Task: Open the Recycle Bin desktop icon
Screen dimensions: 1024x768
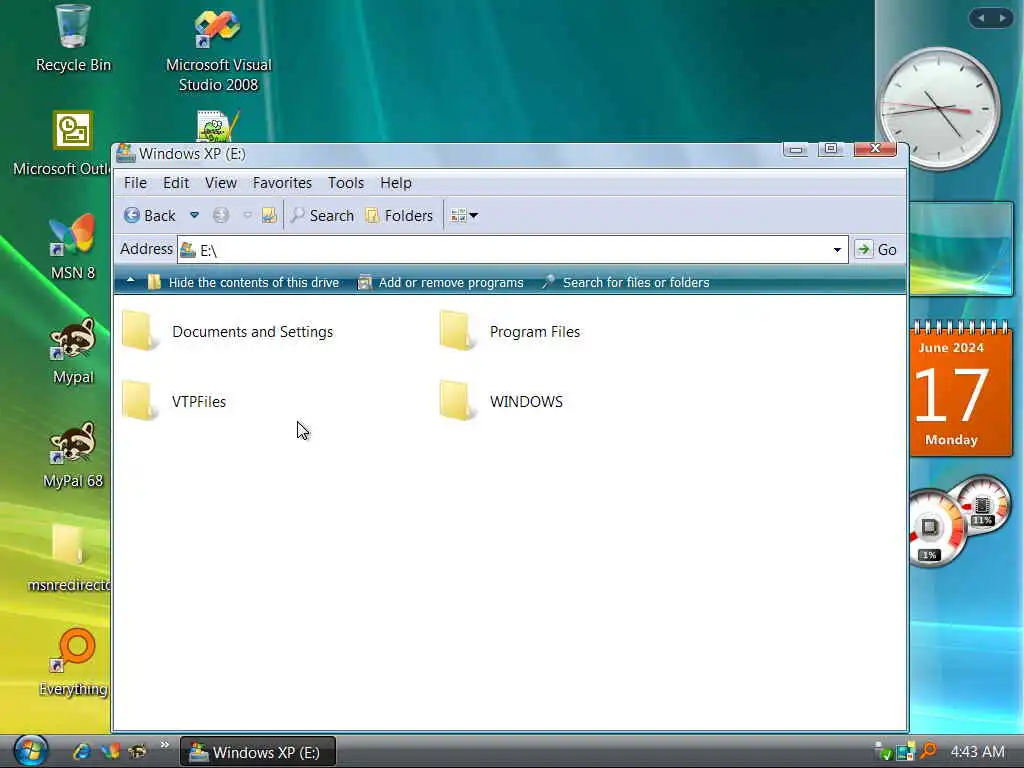Action: [72, 38]
